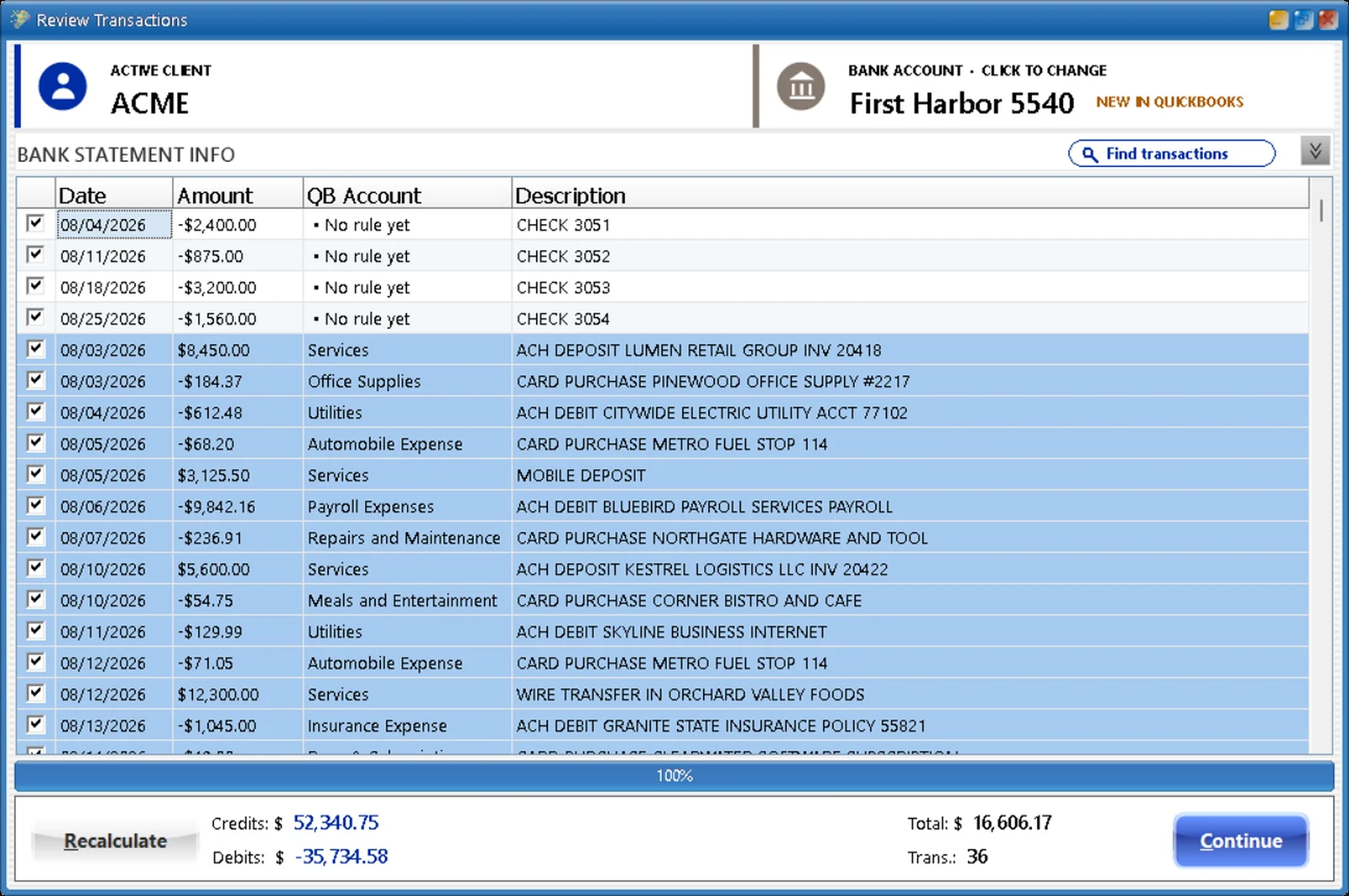Expand the double-chevron panel button
The height and width of the screenshot is (896, 1349).
[x=1314, y=151]
